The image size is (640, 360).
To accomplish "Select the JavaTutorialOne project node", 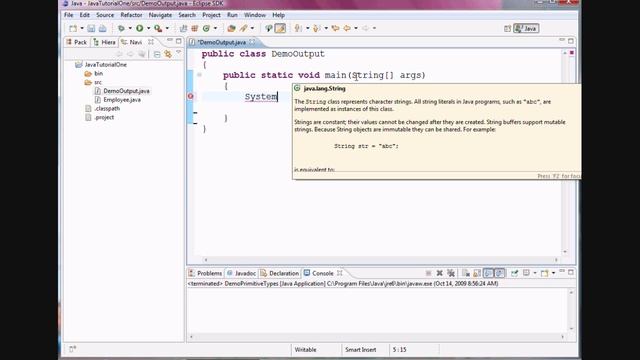I will pos(101,64).
